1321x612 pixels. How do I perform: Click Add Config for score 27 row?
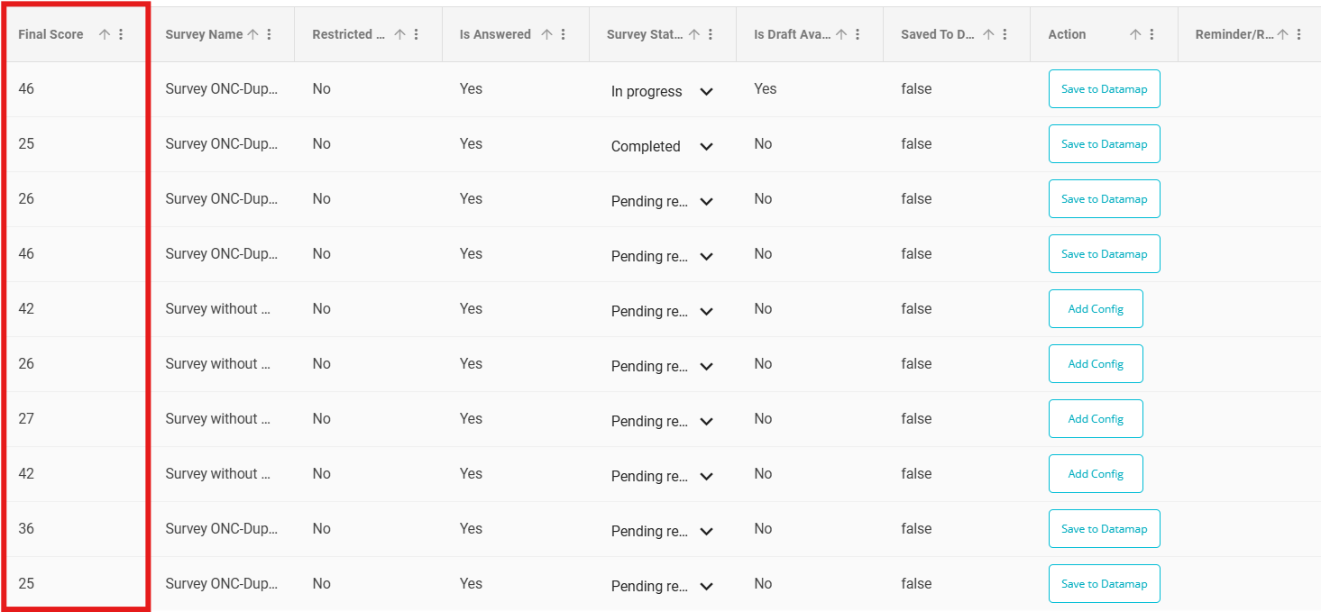coord(1095,419)
